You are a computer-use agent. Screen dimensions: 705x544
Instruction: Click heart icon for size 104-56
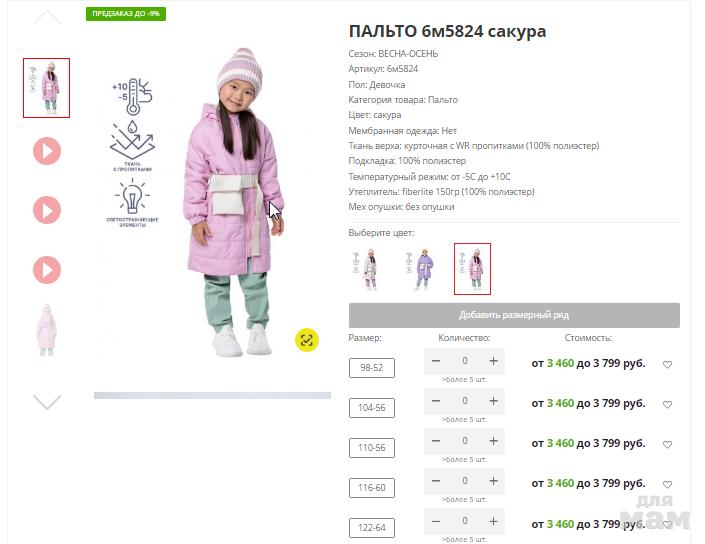click(667, 405)
